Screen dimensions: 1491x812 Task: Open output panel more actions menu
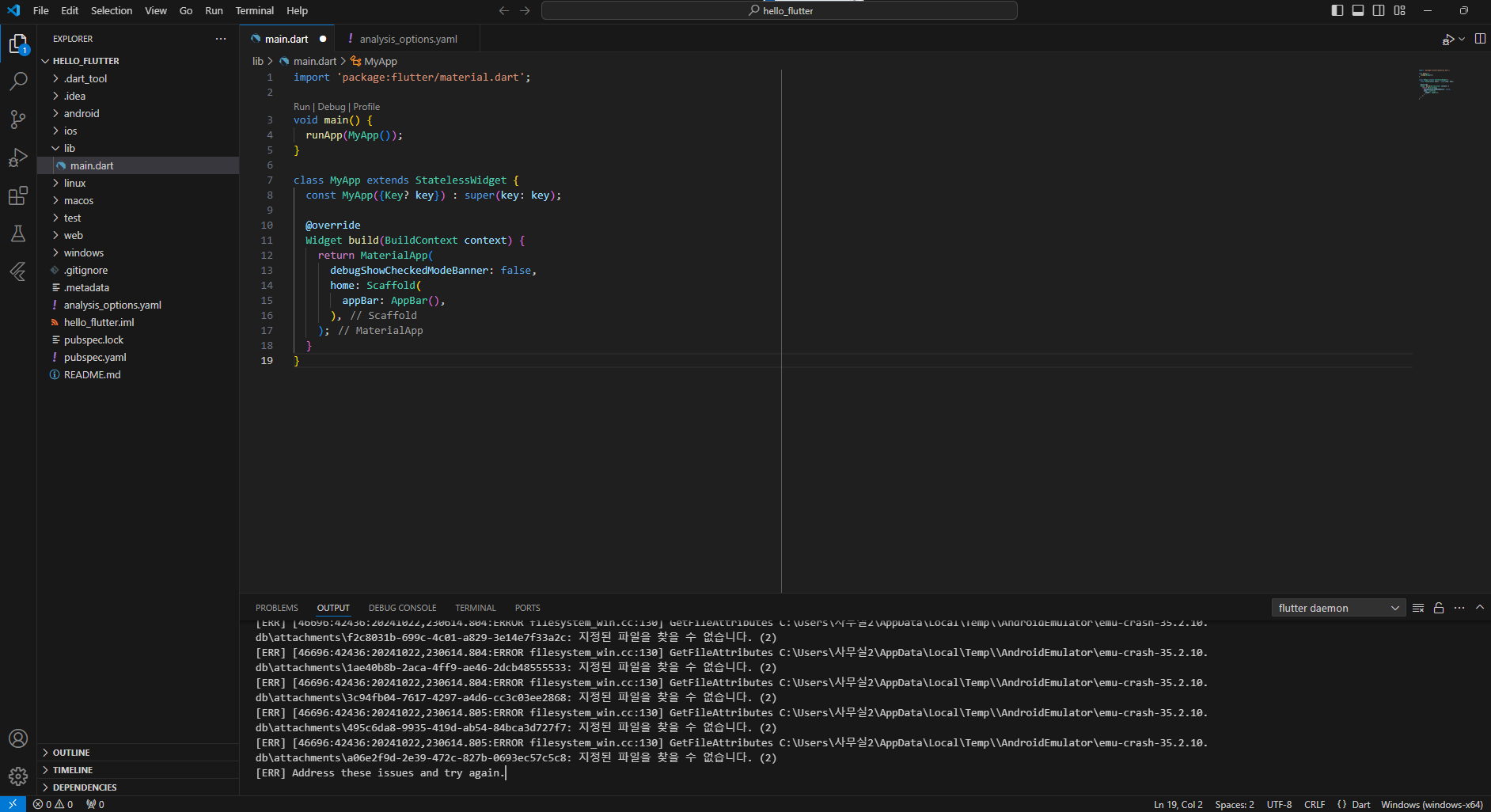pos(1459,608)
